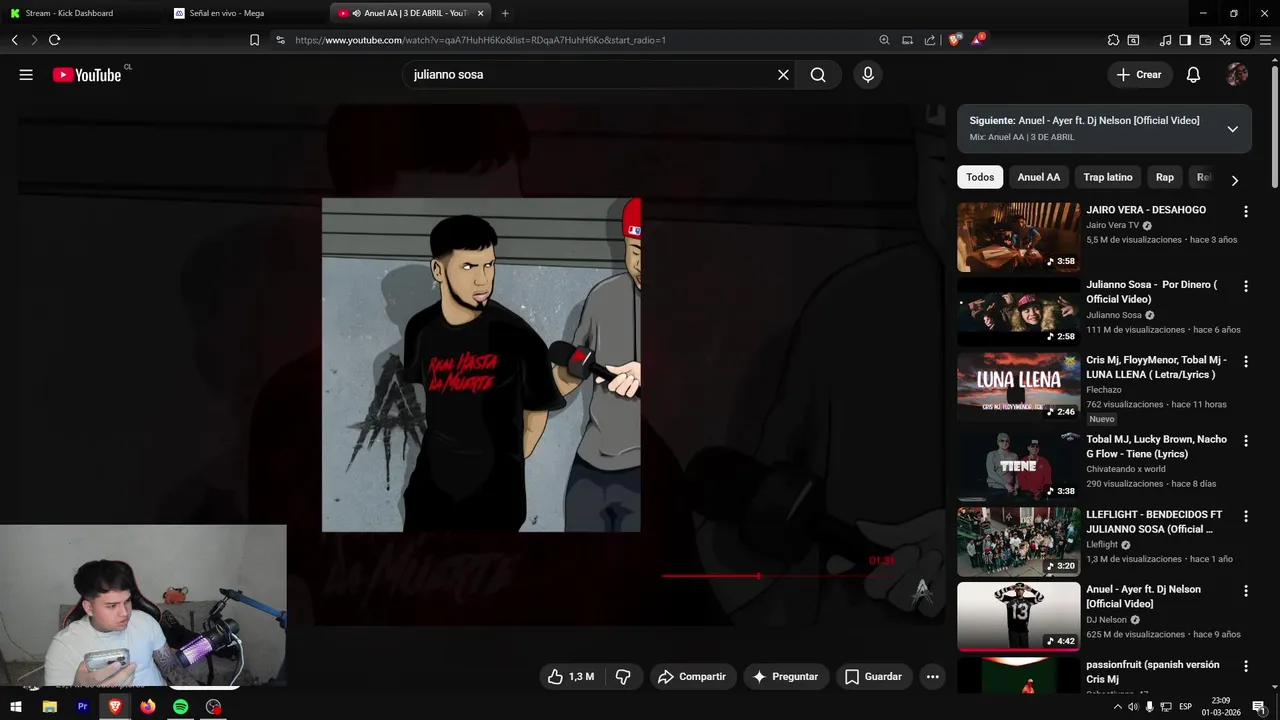Reload the current page
This screenshot has width=1280, height=720.
54,40
